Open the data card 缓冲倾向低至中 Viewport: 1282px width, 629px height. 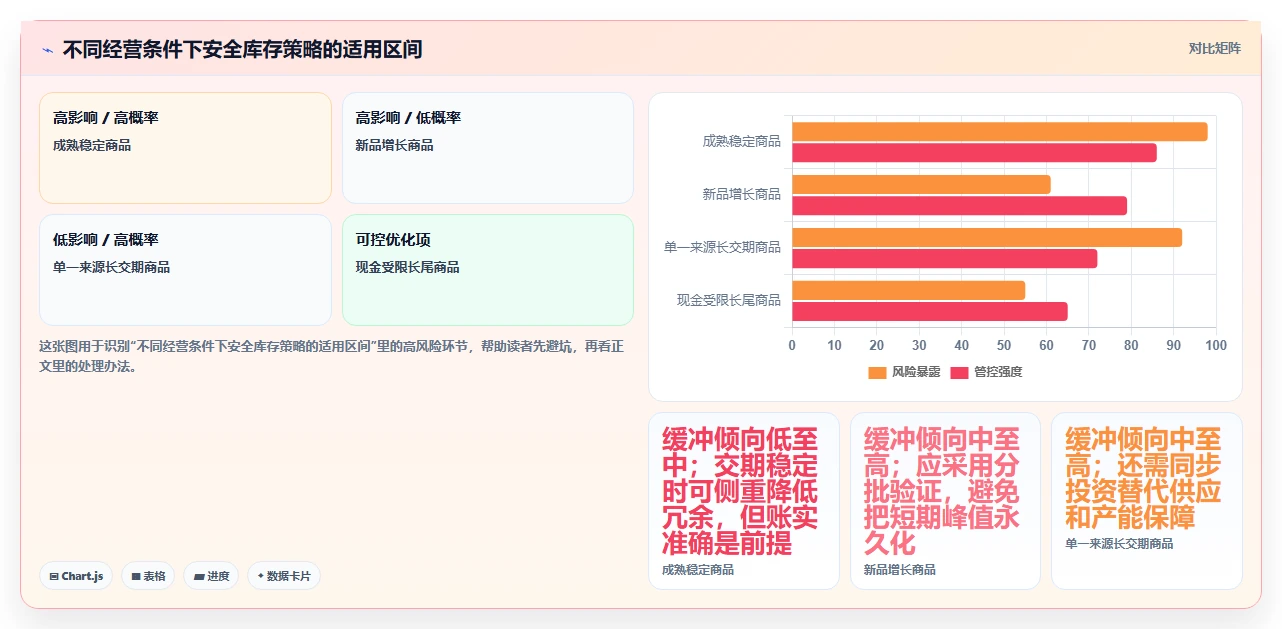point(744,501)
